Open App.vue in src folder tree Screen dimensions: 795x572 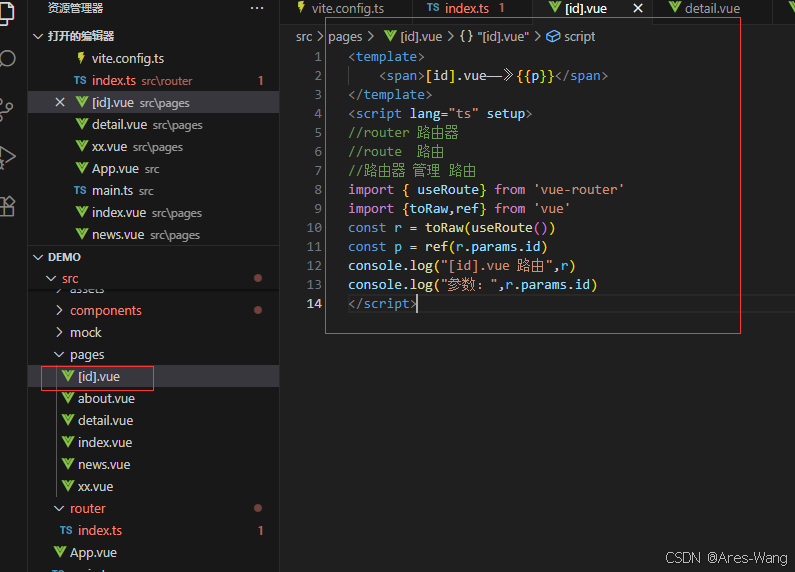(153, 553)
